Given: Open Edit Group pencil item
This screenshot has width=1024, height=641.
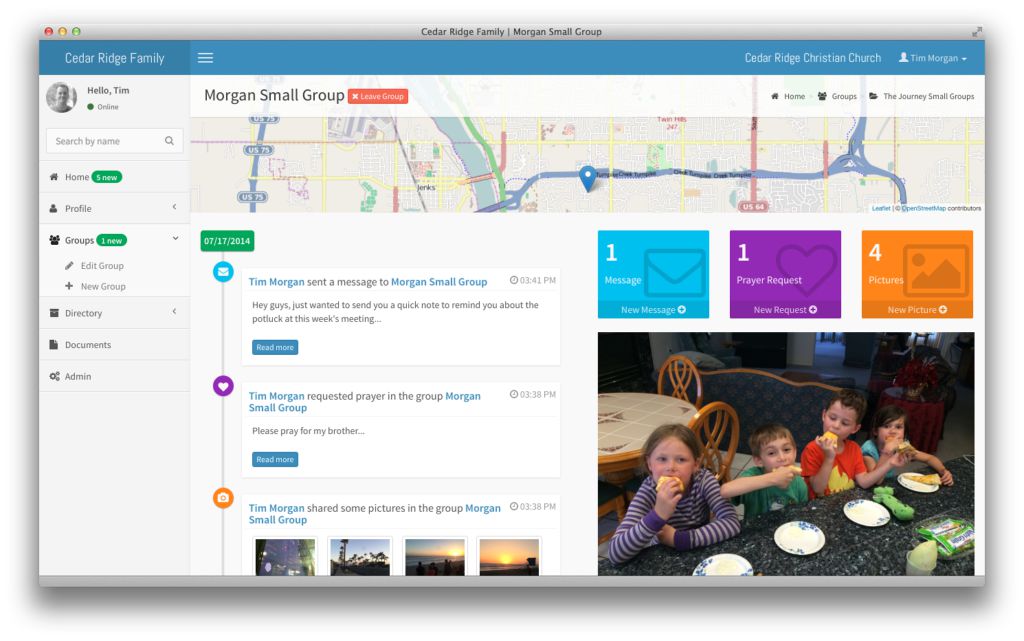Looking at the screenshot, I should pos(101,266).
